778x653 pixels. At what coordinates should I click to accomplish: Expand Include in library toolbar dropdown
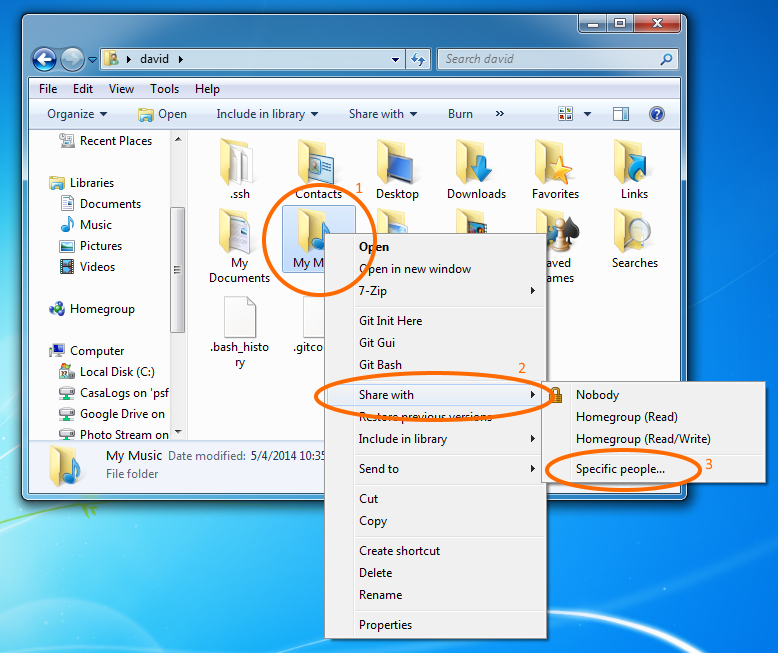(267, 114)
